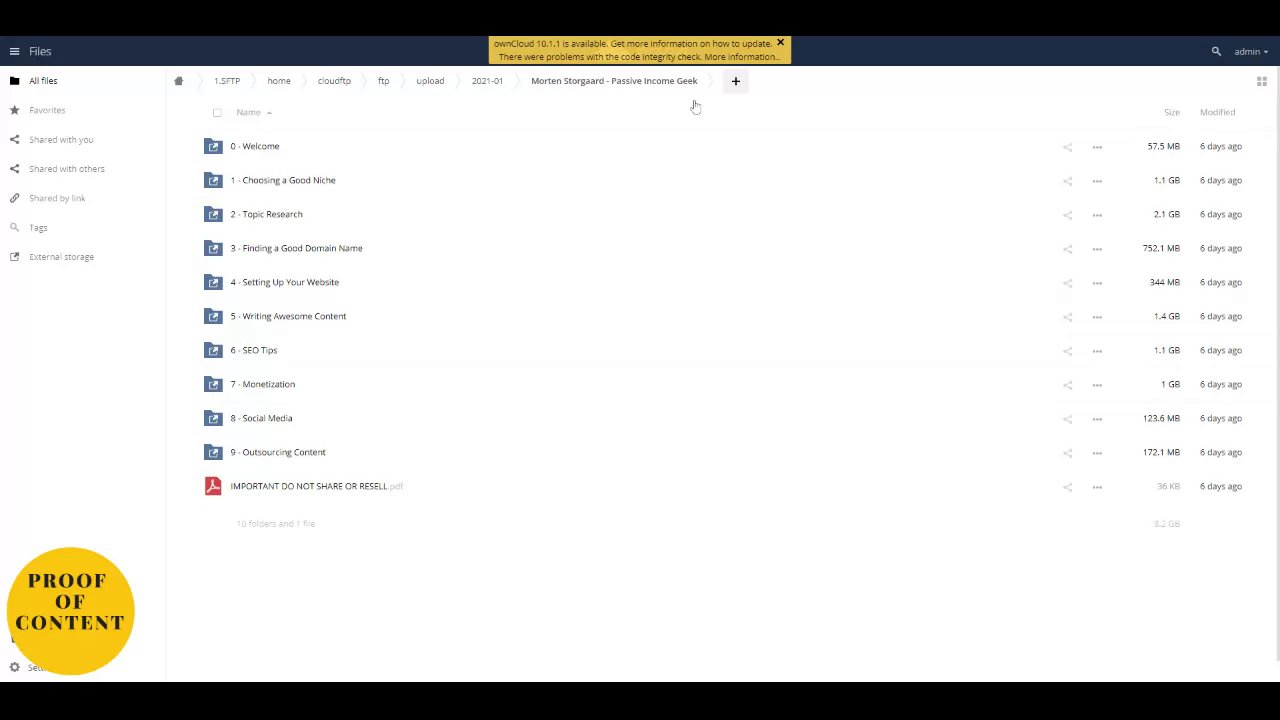Share the 7 - Monetization folder
The image size is (1280, 720).
pyautogui.click(x=1067, y=385)
